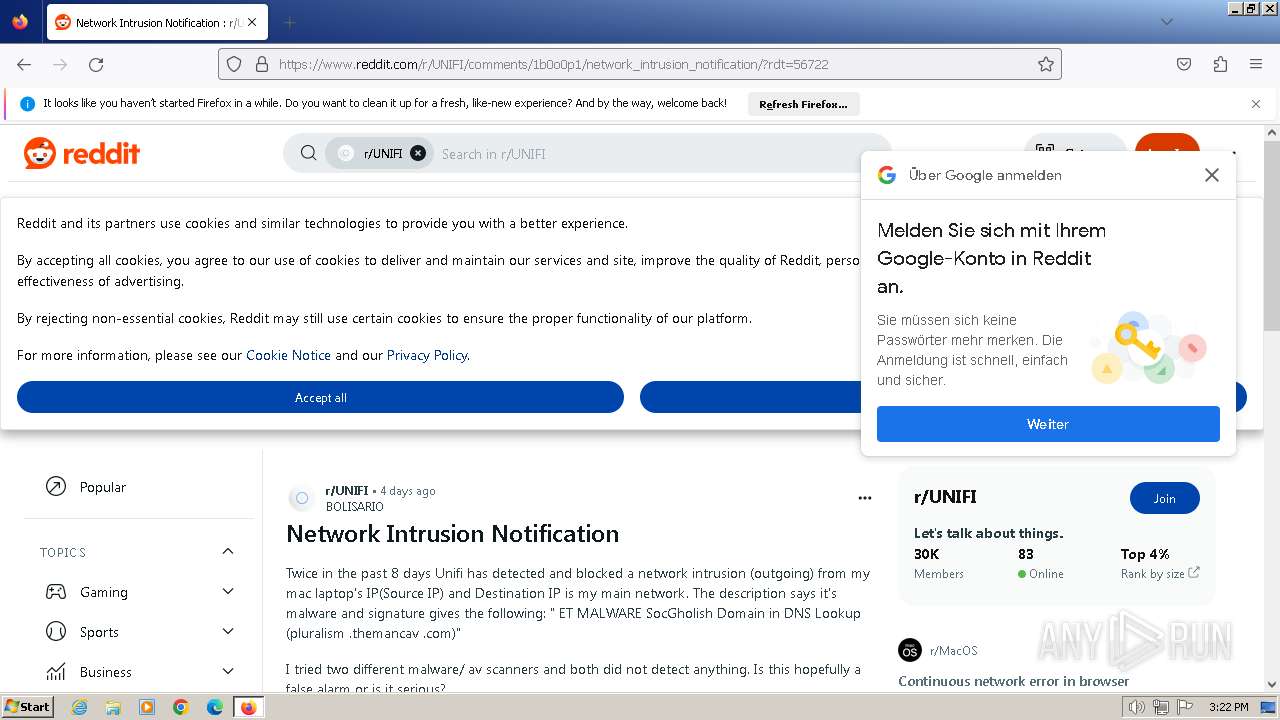Open the Windows Start menu
Screen dimensions: 1280x720
(27, 706)
